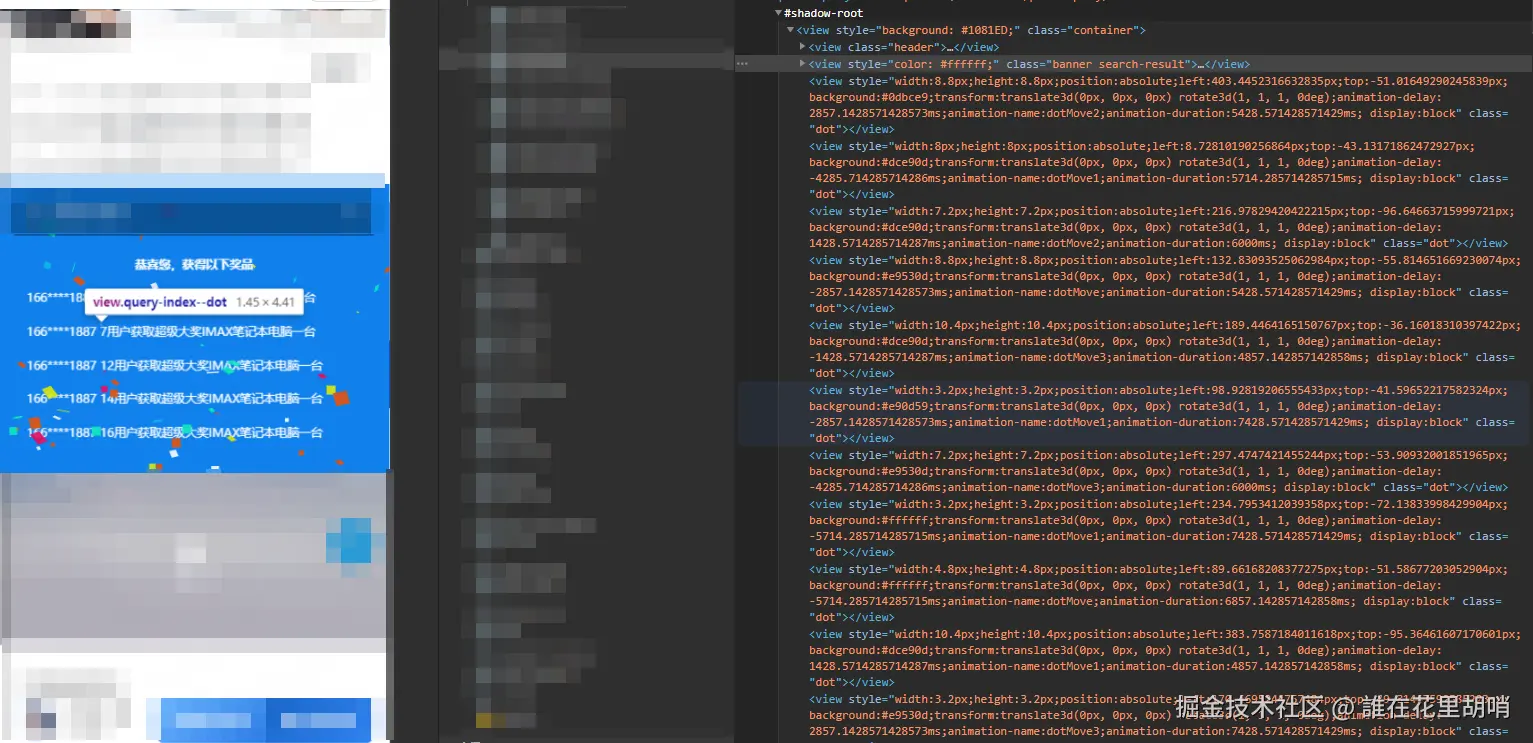Expand the banner search-result view element
1533x743 pixels.
[x=802, y=63]
